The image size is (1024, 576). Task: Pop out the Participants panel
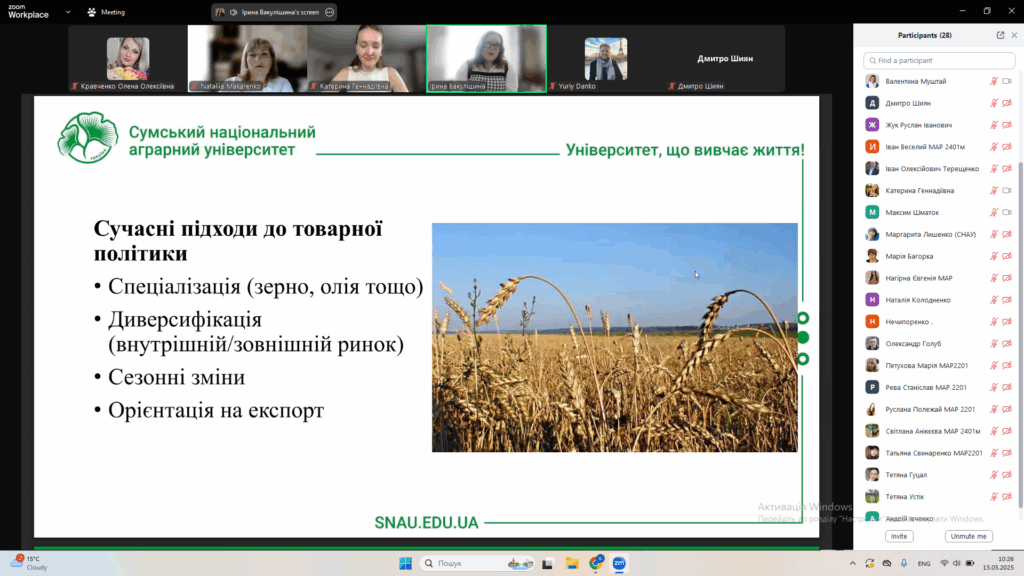tap(1000, 35)
